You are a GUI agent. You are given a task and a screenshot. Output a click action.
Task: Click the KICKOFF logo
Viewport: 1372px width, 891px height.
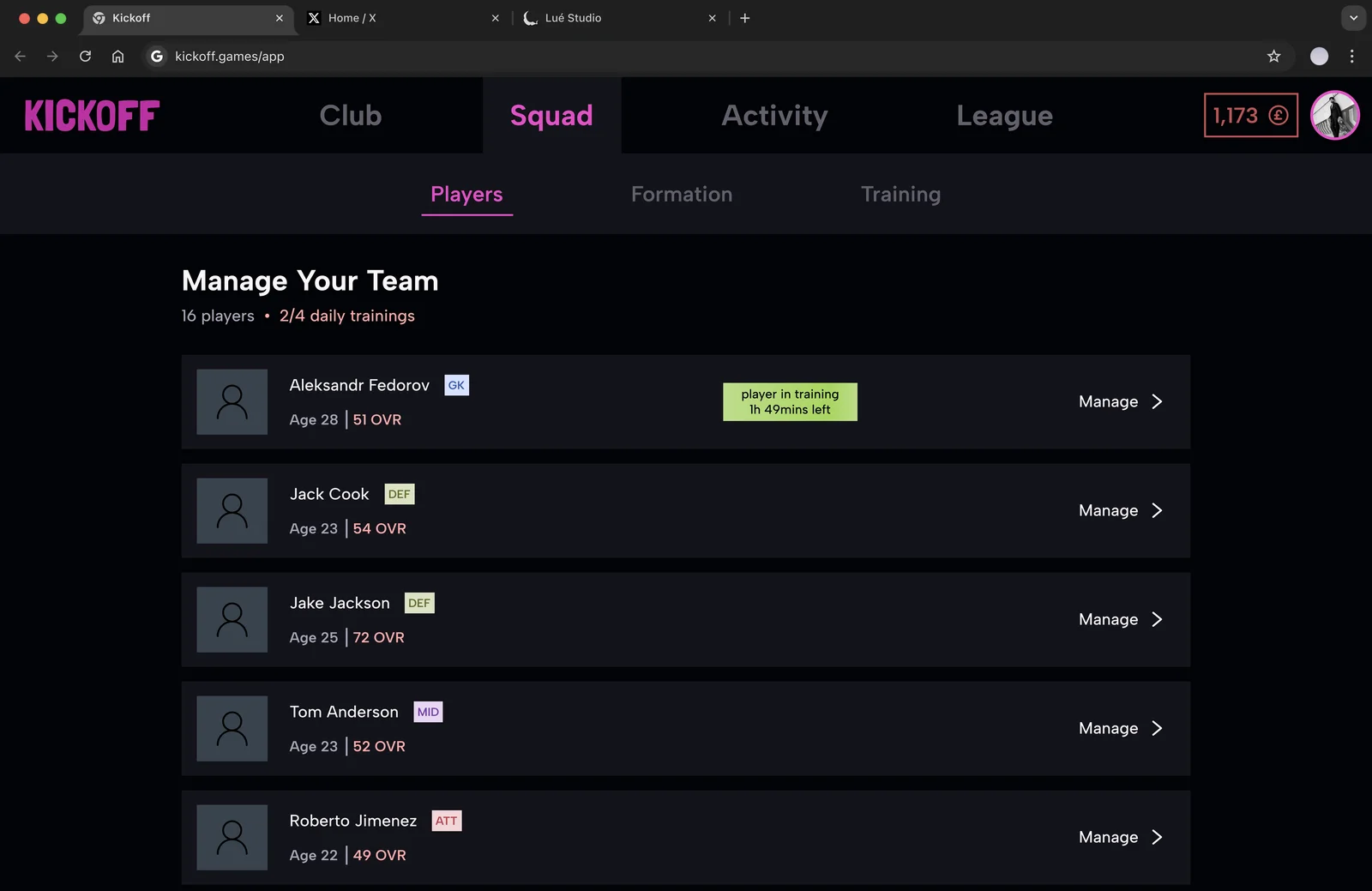92,116
